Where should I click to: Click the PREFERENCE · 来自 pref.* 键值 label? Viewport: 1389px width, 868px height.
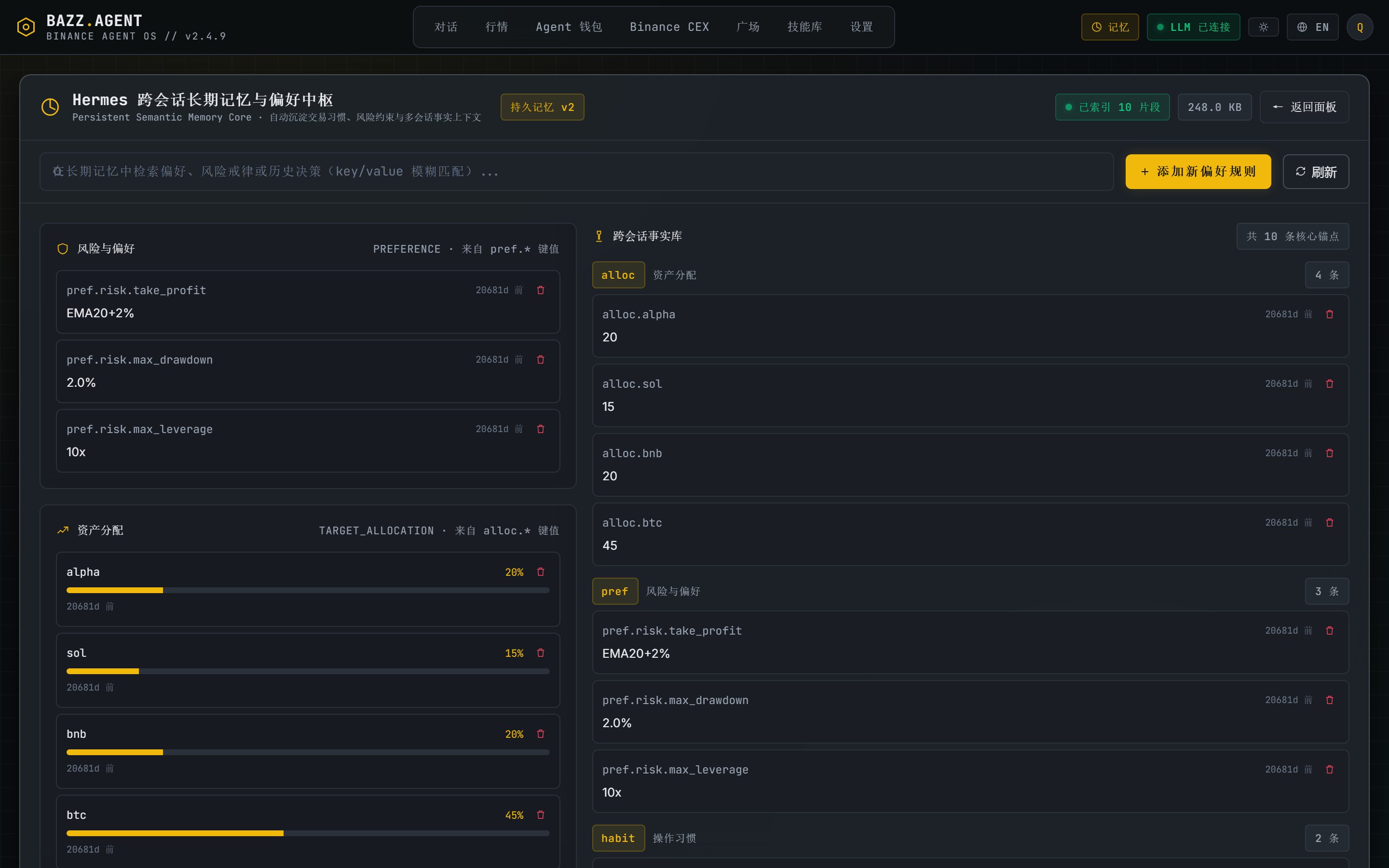466,249
